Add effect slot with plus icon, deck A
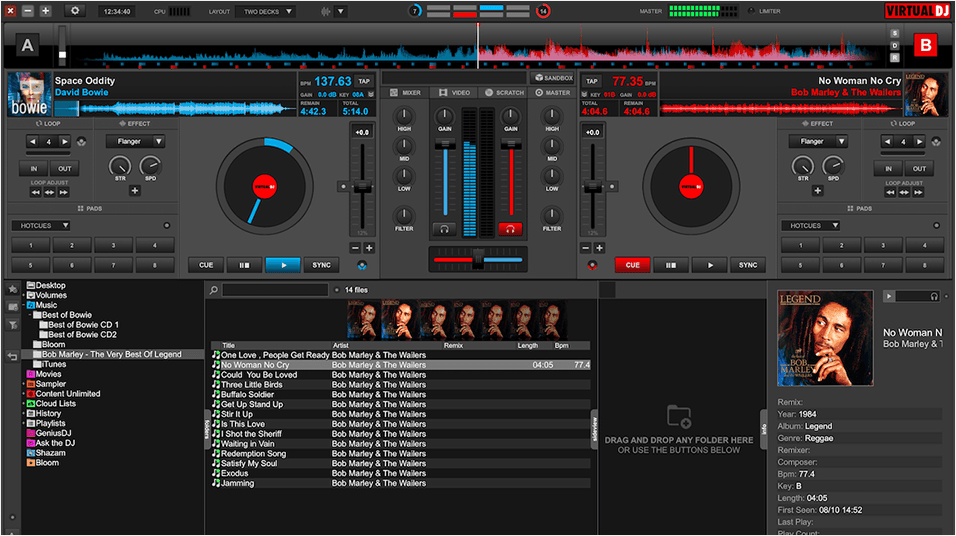Screen dimensions: 956x536 135,190
